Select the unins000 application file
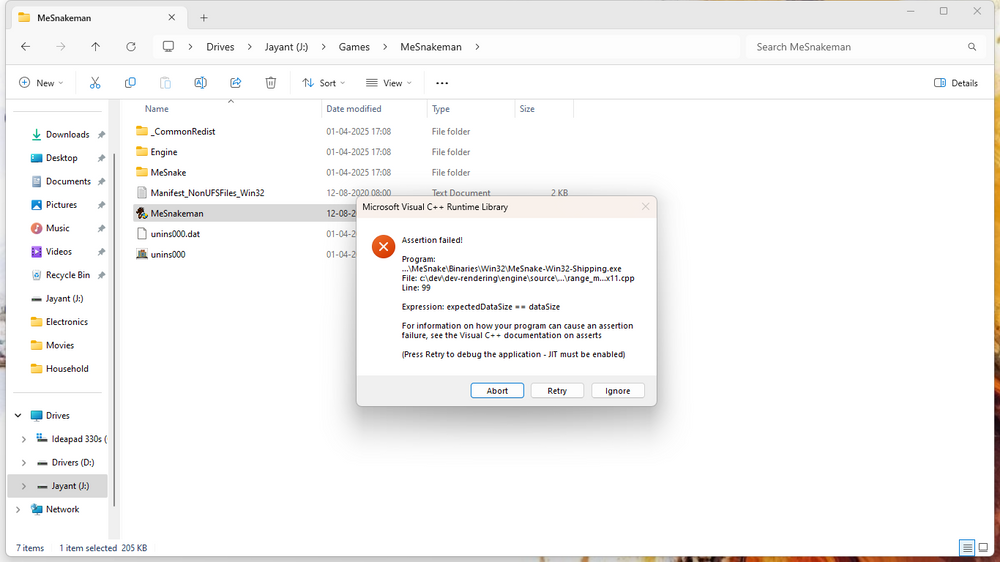1000x562 pixels. pyautogui.click(x=168, y=254)
